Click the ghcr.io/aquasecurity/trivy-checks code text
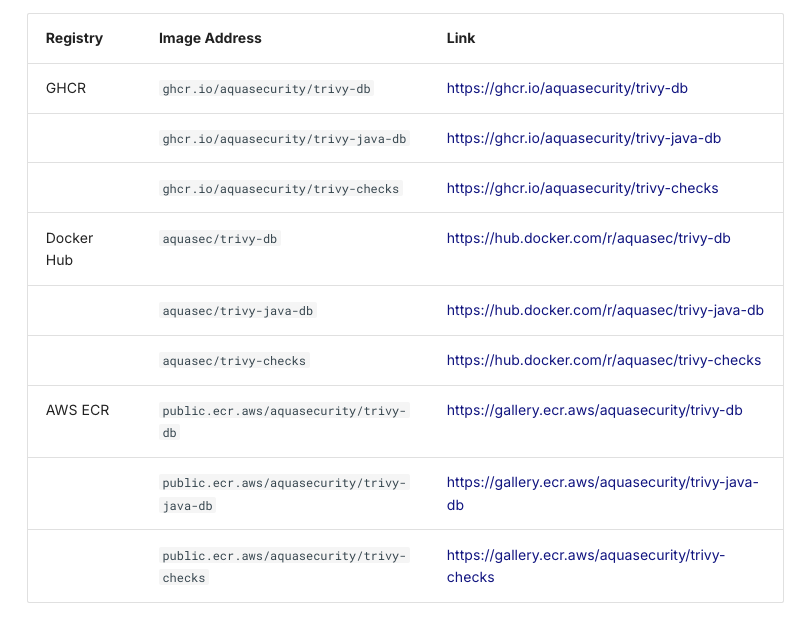This screenshot has width=805, height=621. [280, 189]
